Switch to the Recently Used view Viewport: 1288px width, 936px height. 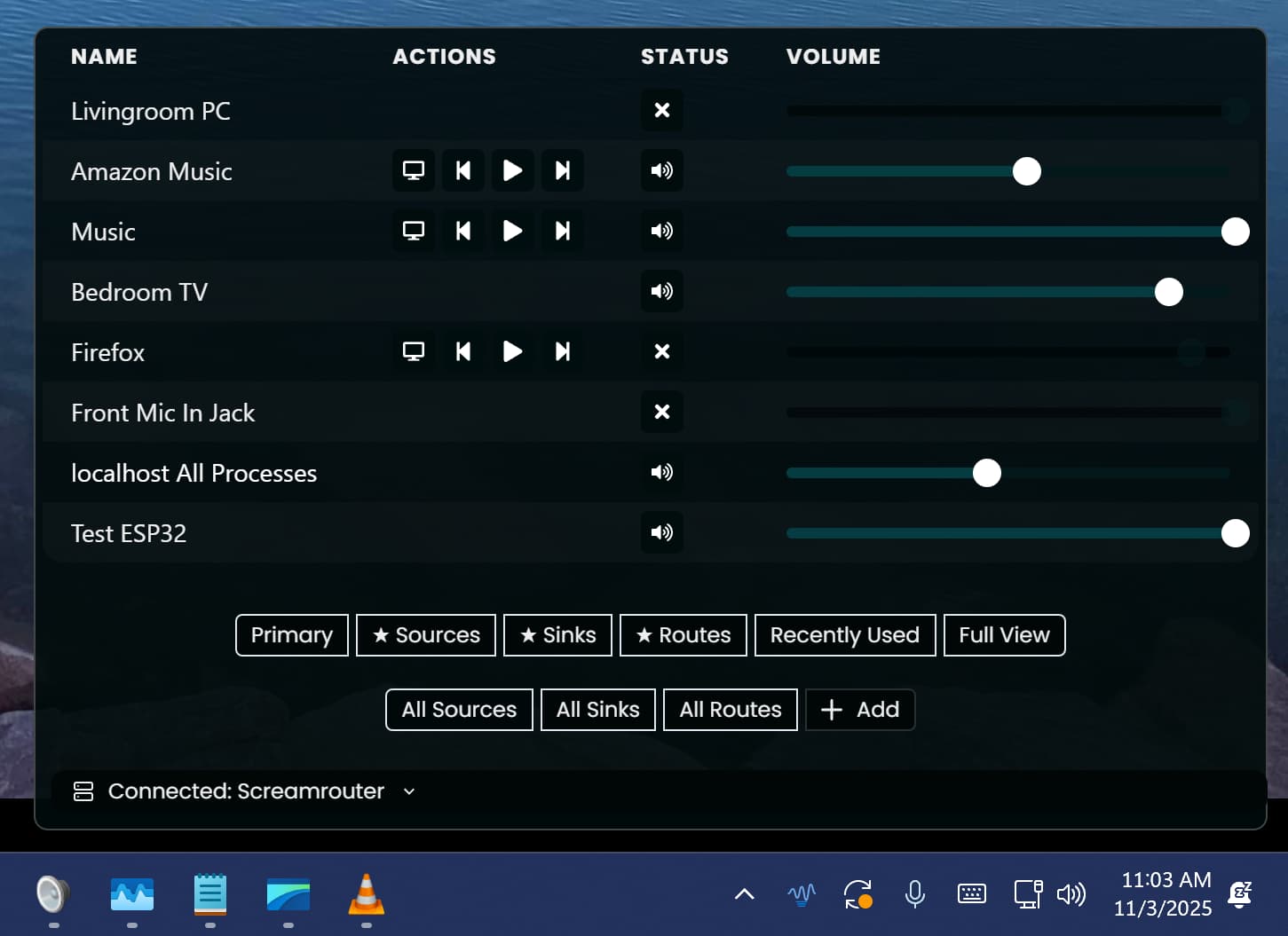tap(844, 635)
